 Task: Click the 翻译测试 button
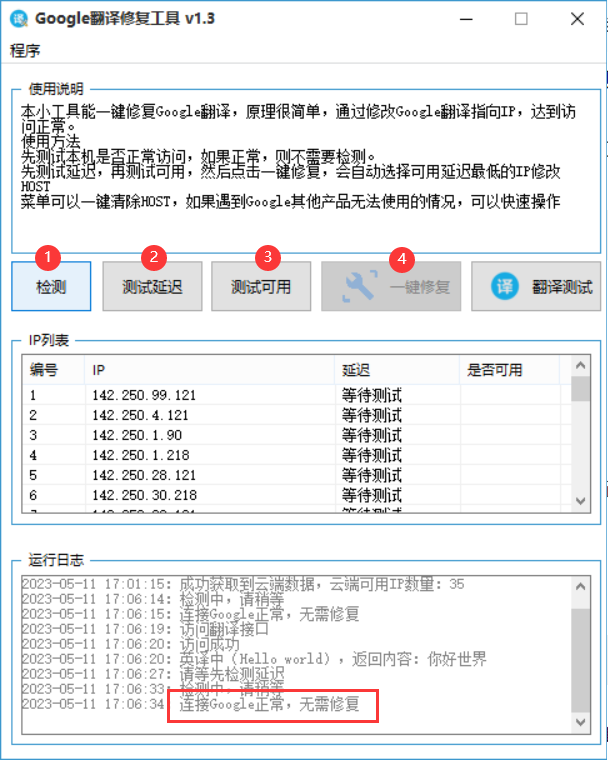click(536, 286)
